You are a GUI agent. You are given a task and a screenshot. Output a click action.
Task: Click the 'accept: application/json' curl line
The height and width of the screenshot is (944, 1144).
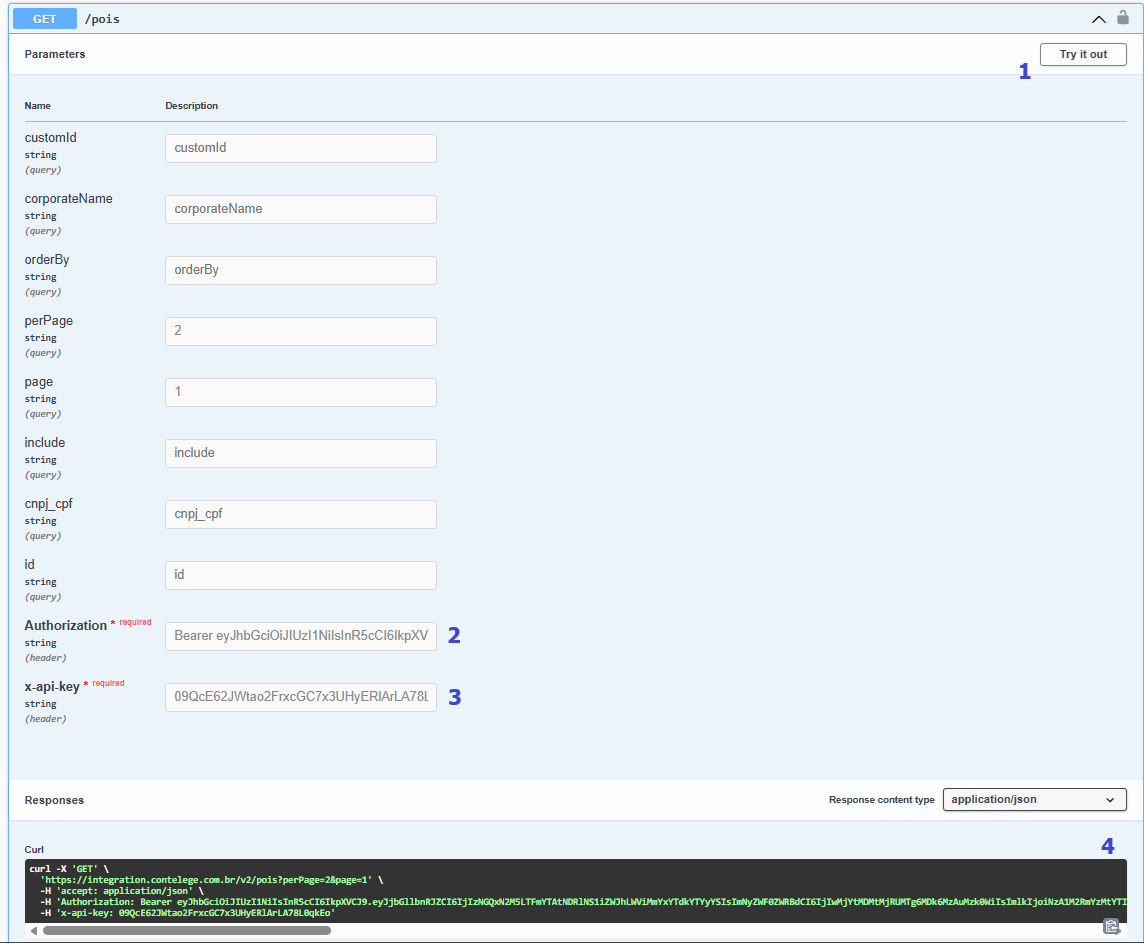(122, 891)
